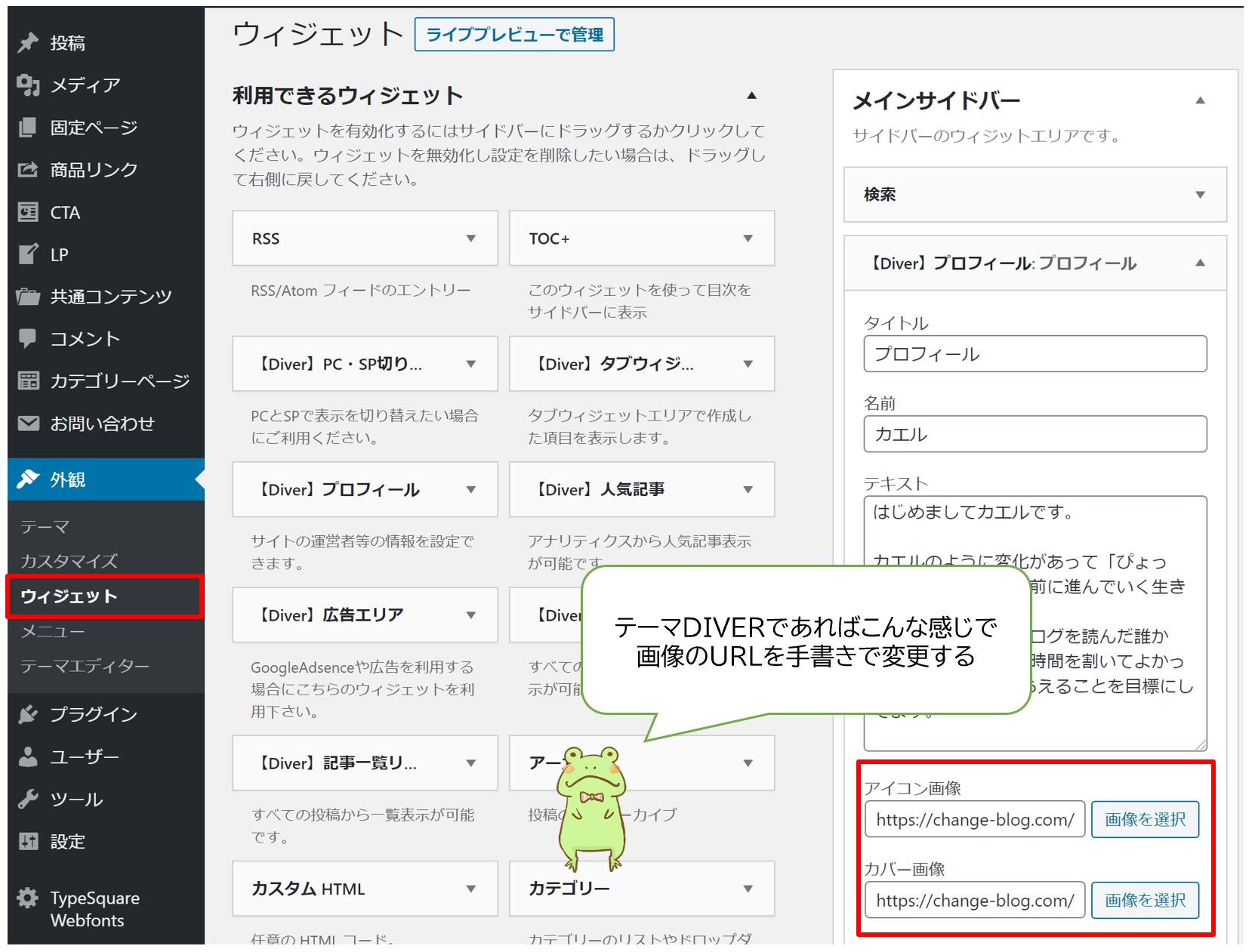Viewport: 1255px width, 952px height.
Task: Click the カテゴリーページ icon
Action: point(27,381)
